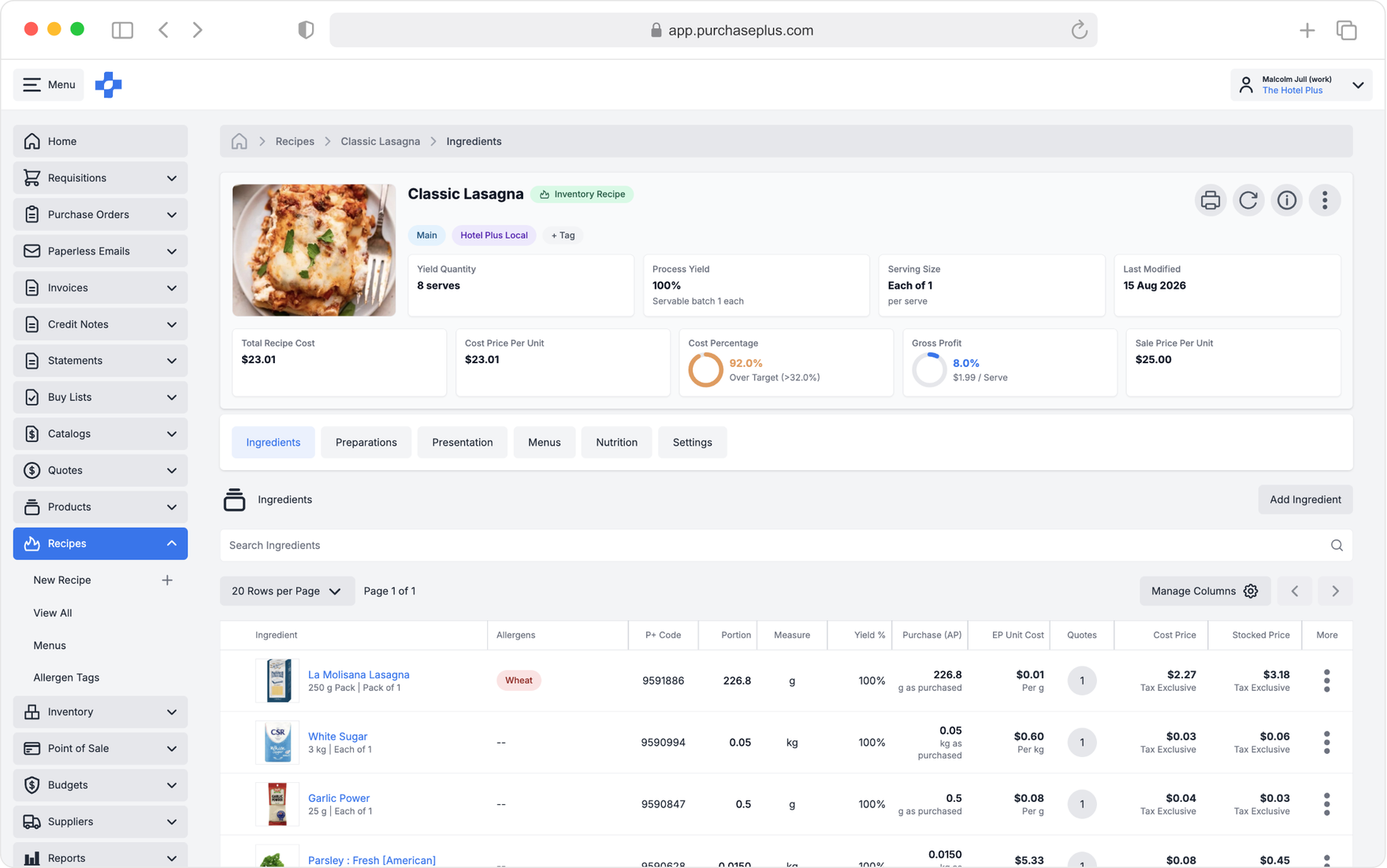Viewport: 1387px width, 868px height.
Task: Click the Classic Lasagna breadcrumb link
Action: pos(380,141)
